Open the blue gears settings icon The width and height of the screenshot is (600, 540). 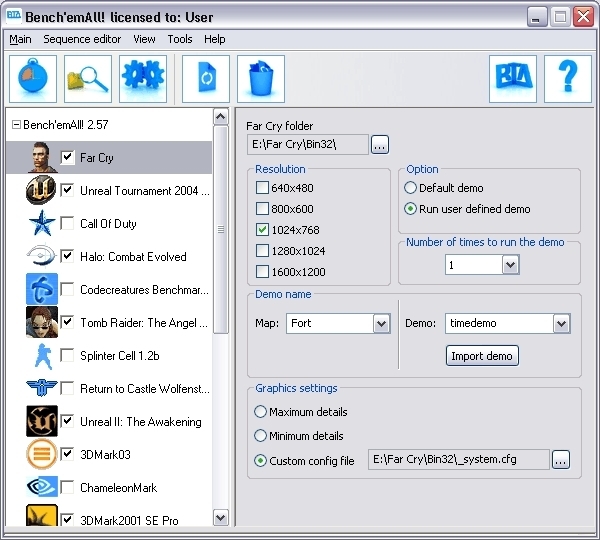(x=143, y=79)
